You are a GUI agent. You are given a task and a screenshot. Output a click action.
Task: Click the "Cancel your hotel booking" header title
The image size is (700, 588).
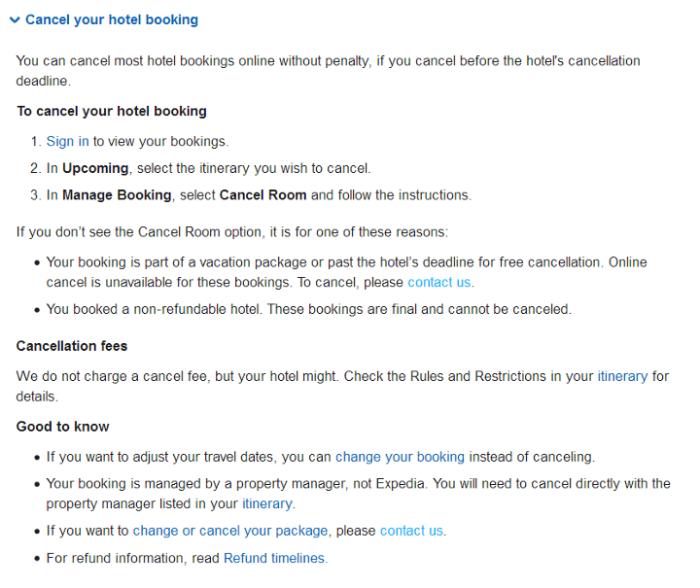point(111,20)
